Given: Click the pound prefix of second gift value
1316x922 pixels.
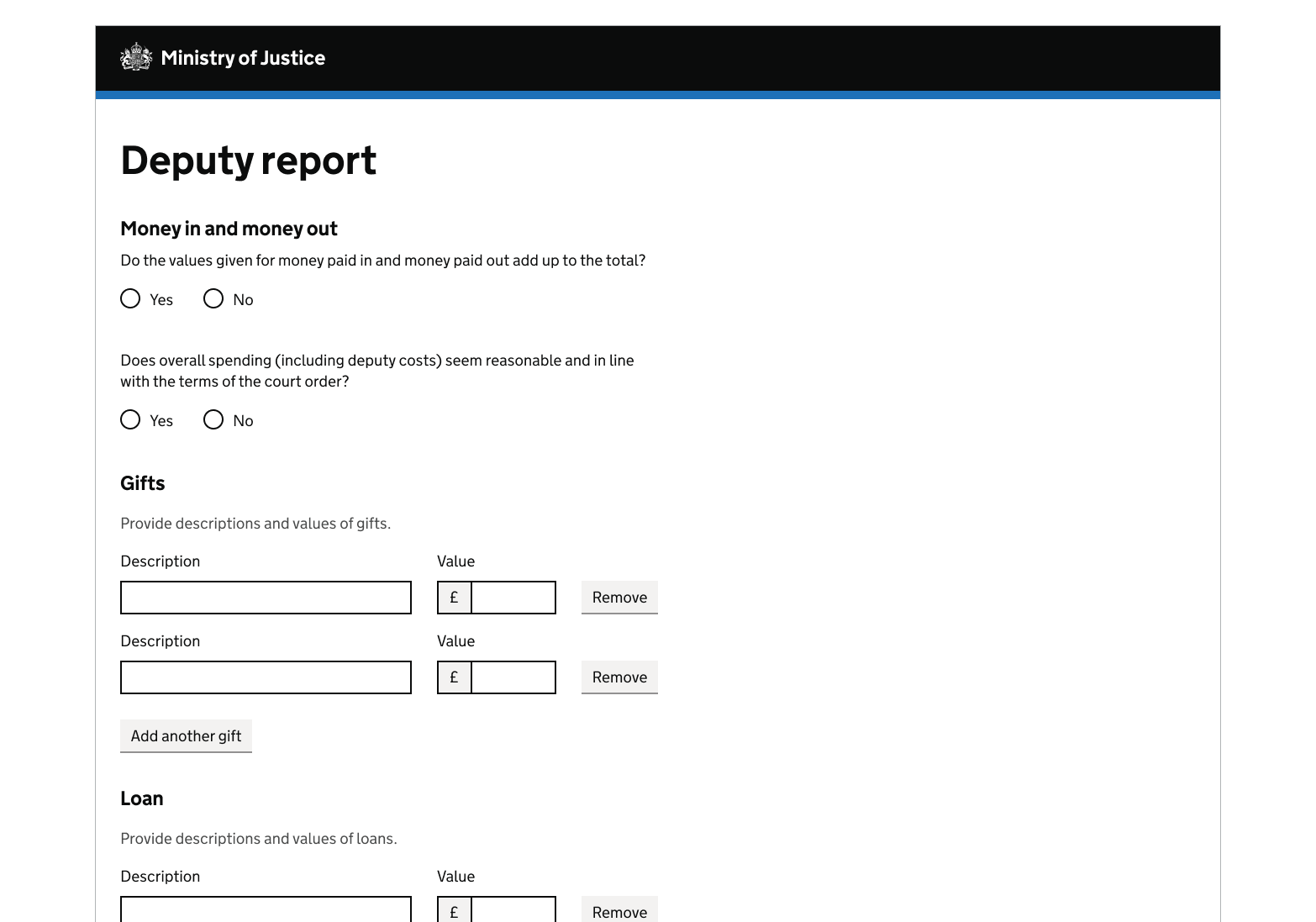Looking at the screenshot, I should coord(455,677).
